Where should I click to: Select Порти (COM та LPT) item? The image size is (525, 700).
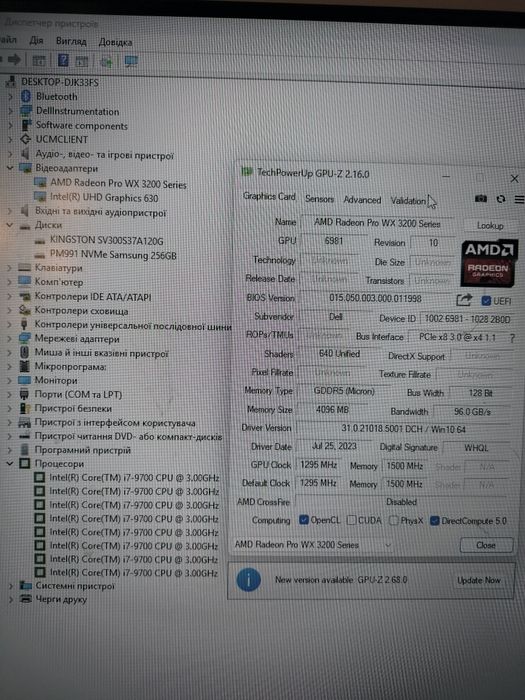tap(78, 394)
